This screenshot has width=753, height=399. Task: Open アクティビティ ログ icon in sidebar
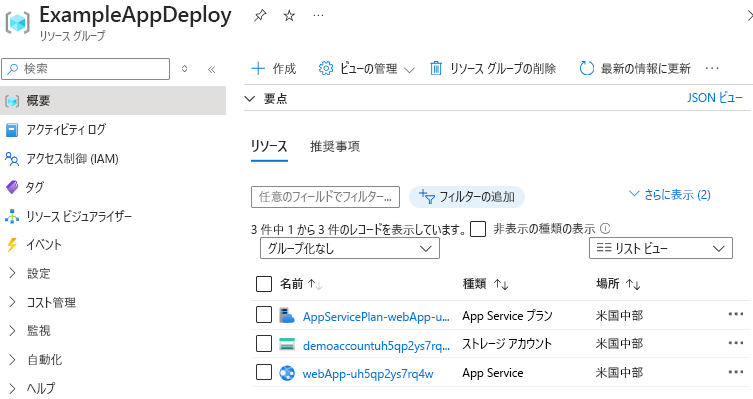[12, 130]
